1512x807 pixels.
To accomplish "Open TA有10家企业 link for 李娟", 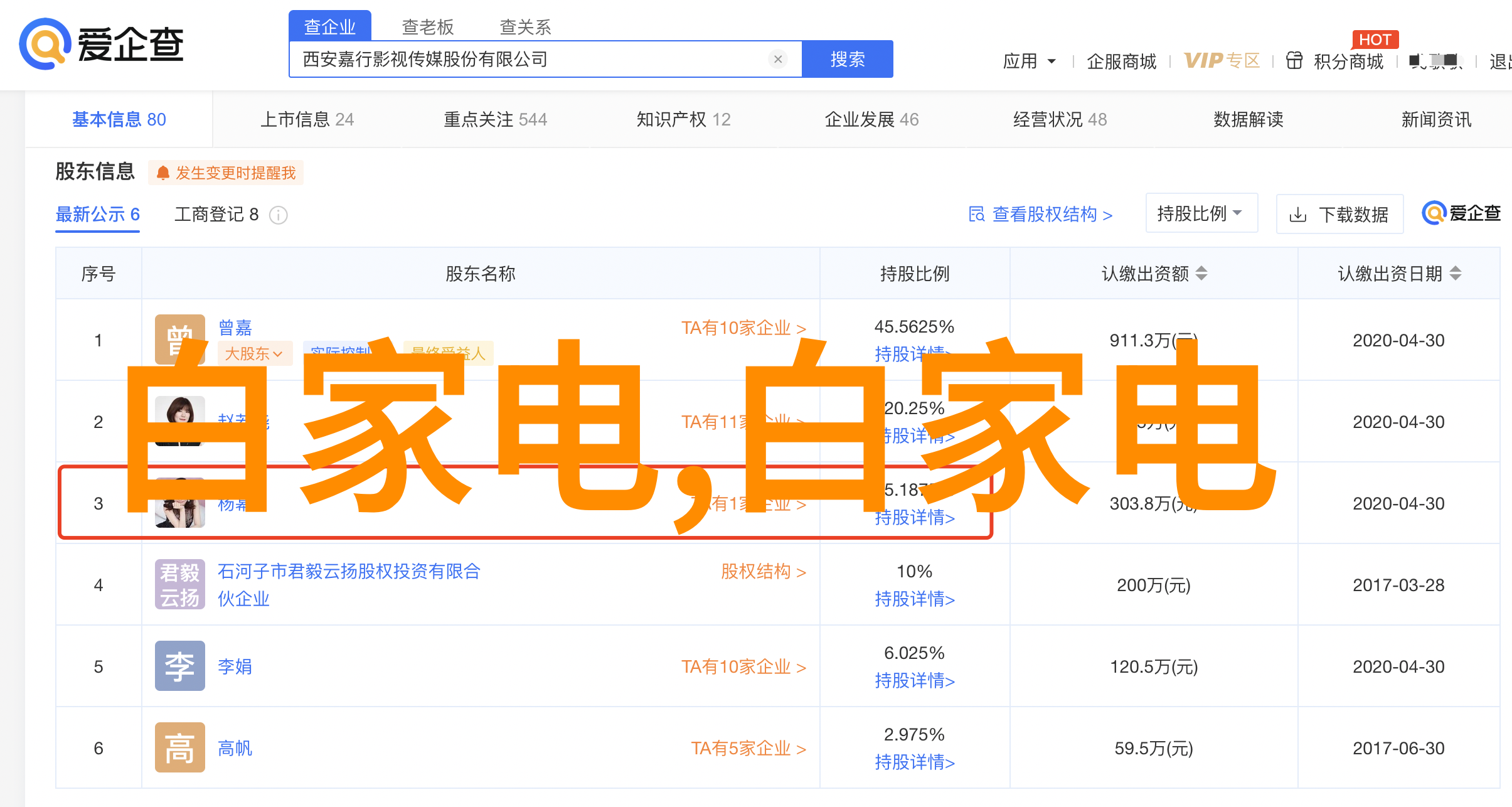I will (744, 666).
